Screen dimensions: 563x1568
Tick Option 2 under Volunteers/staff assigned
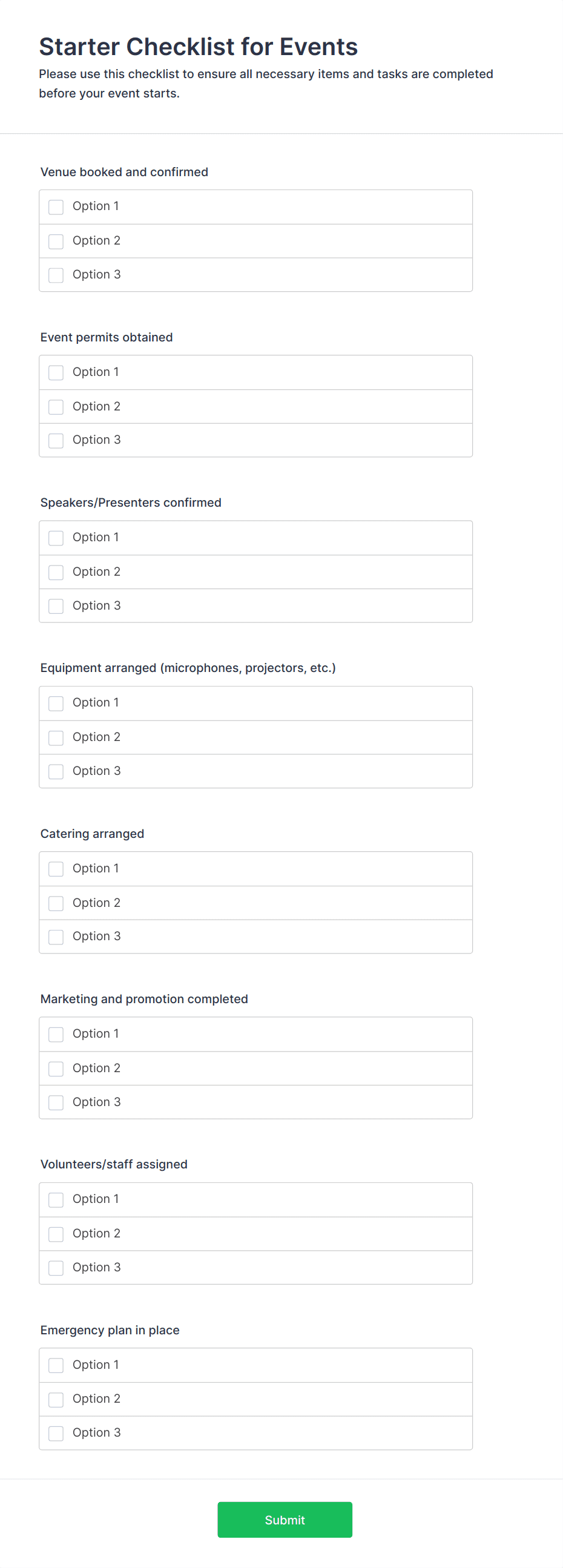tap(56, 1234)
